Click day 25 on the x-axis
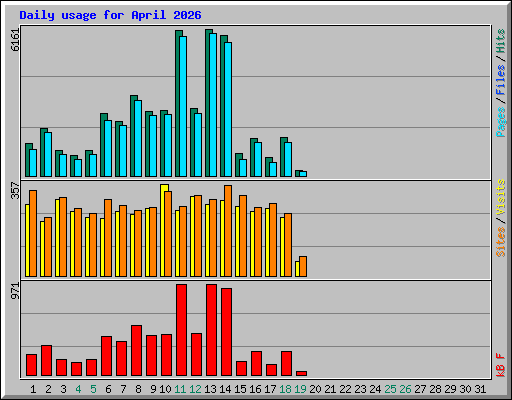512x400 pixels. click(x=390, y=389)
